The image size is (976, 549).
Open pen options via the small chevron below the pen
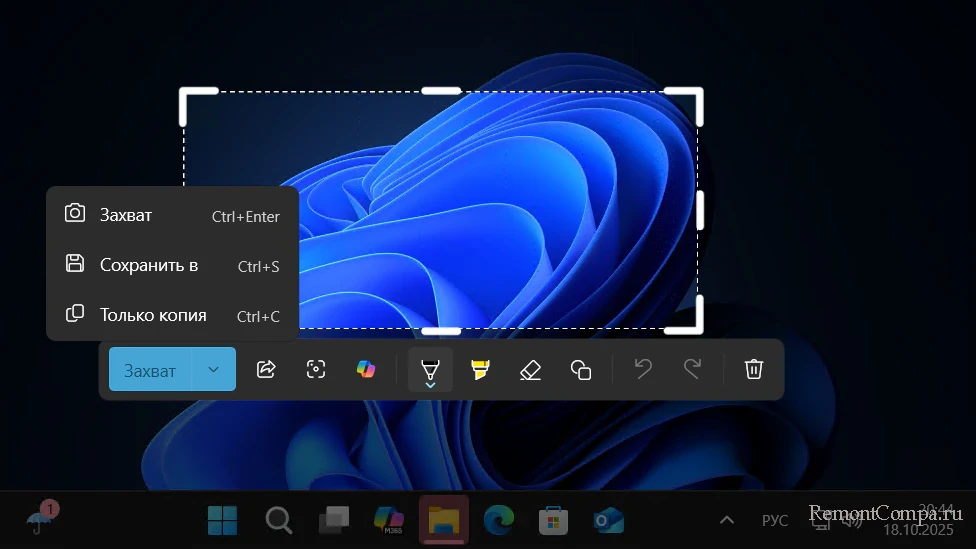coord(430,385)
